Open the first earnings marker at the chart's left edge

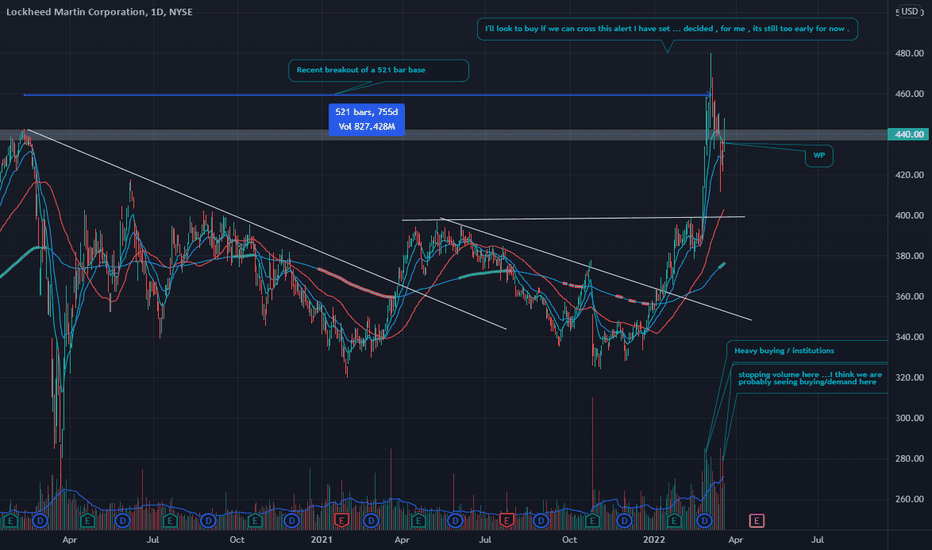pyautogui.click(x=10, y=521)
